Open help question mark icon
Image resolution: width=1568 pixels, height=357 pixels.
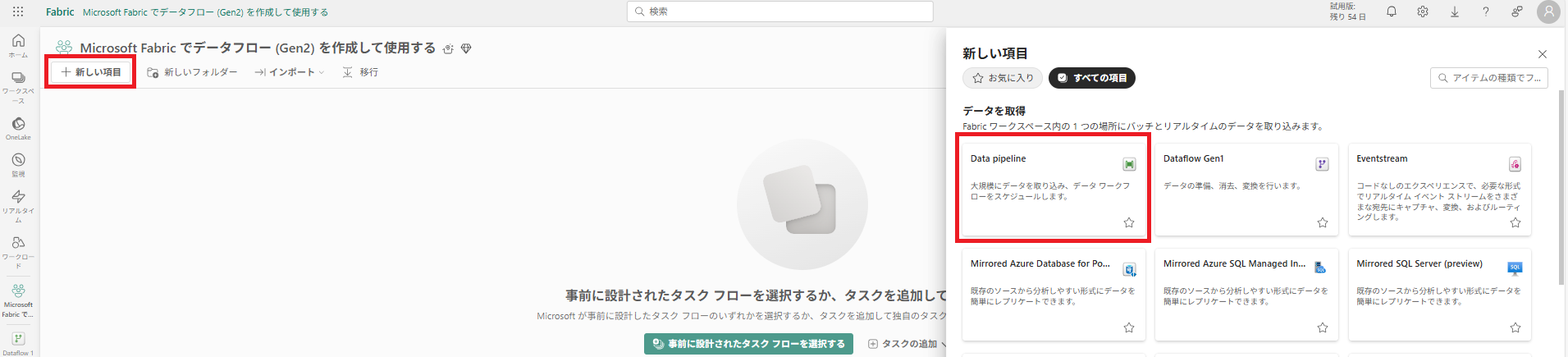(1486, 11)
